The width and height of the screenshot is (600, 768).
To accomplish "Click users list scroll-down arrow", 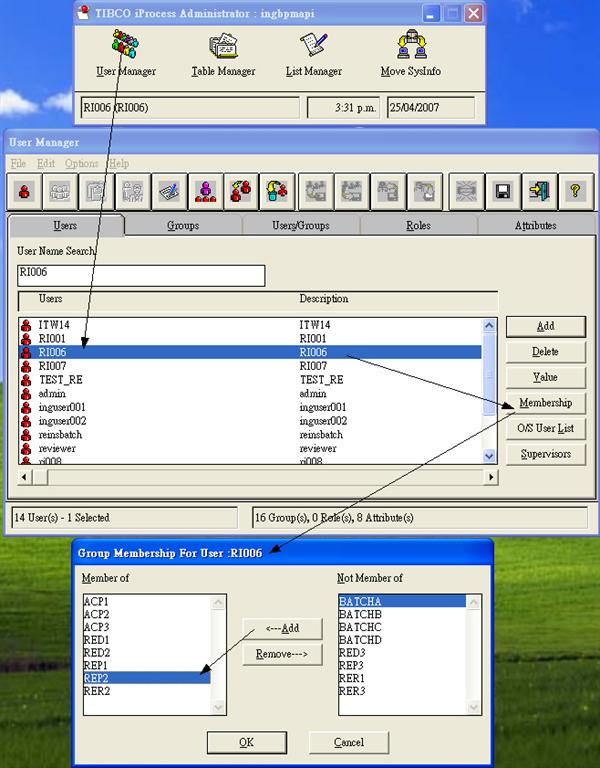I will 489,456.
